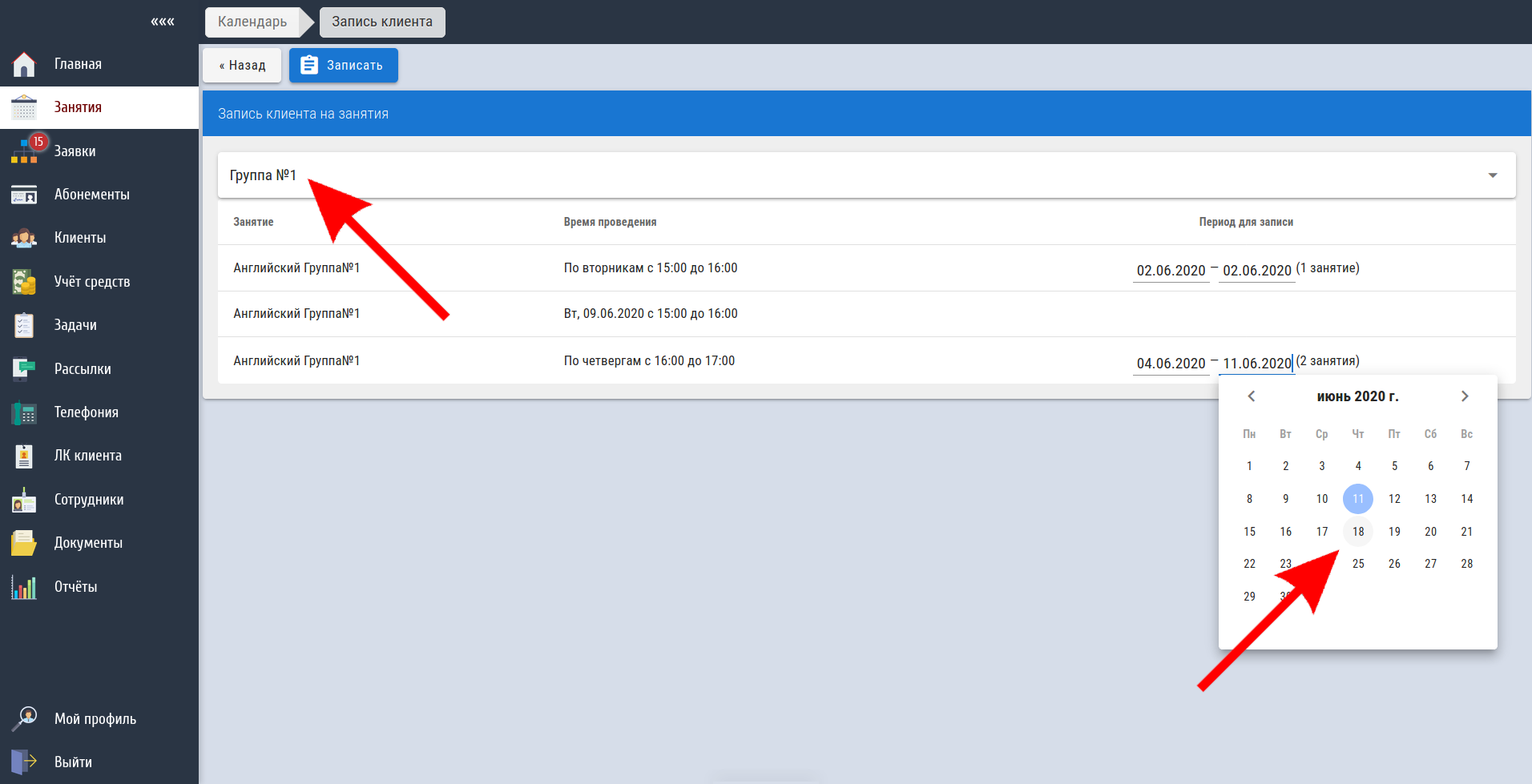
Task: Open the Абонементы menu item
Action: point(99,195)
